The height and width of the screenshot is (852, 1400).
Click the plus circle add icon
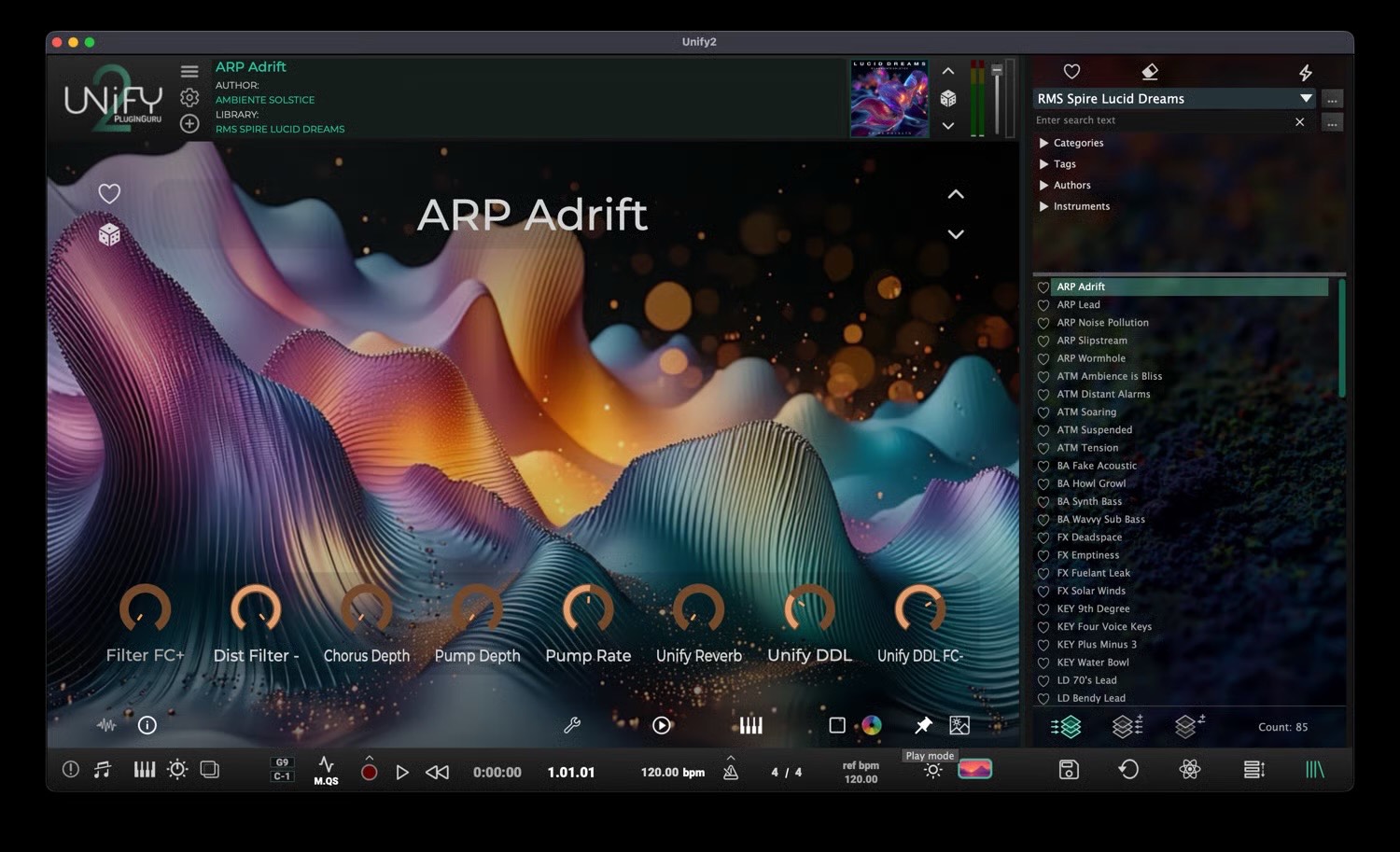tap(189, 123)
